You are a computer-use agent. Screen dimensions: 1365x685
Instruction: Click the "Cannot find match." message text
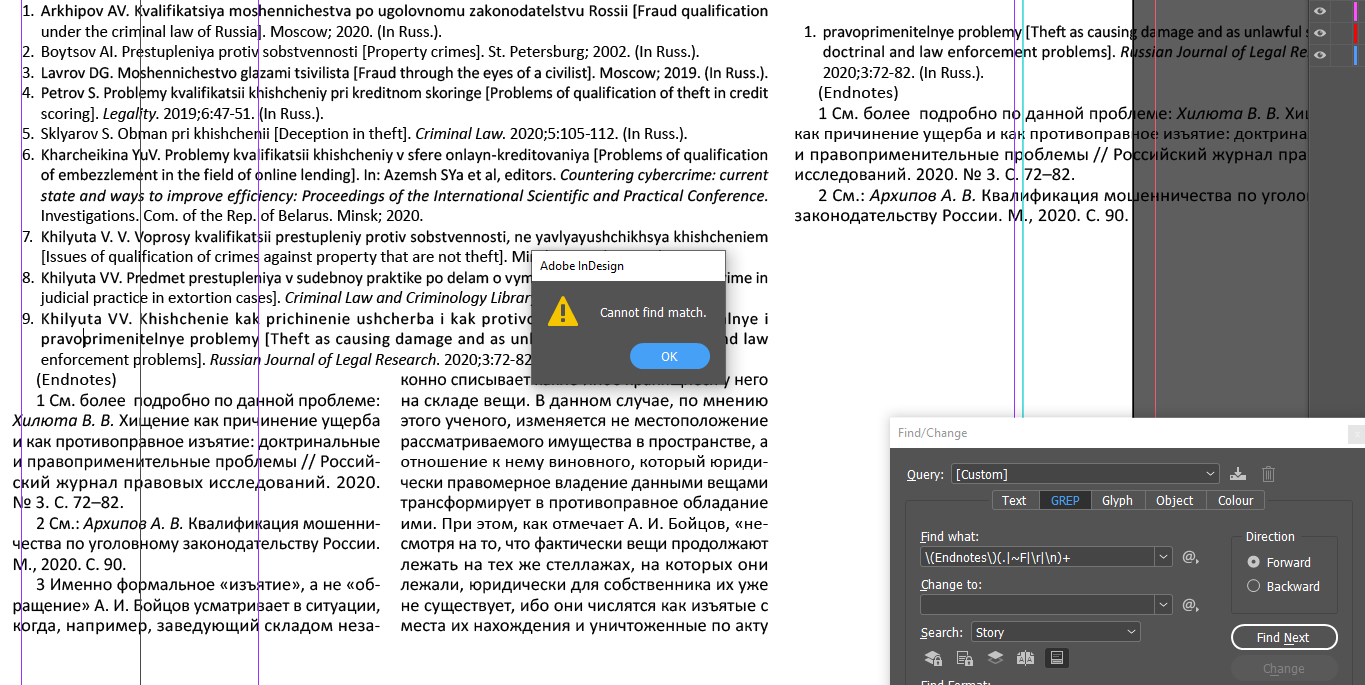pos(653,312)
